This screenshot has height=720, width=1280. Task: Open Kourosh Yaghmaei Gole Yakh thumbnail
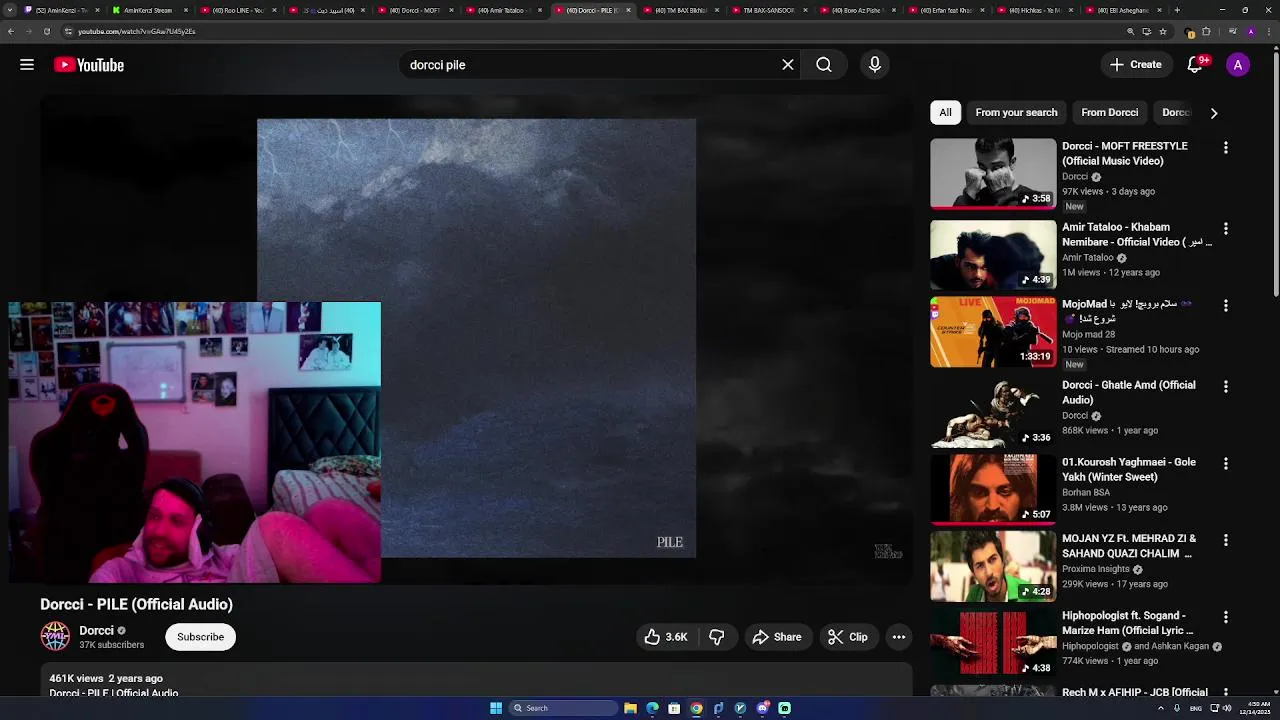click(993, 490)
